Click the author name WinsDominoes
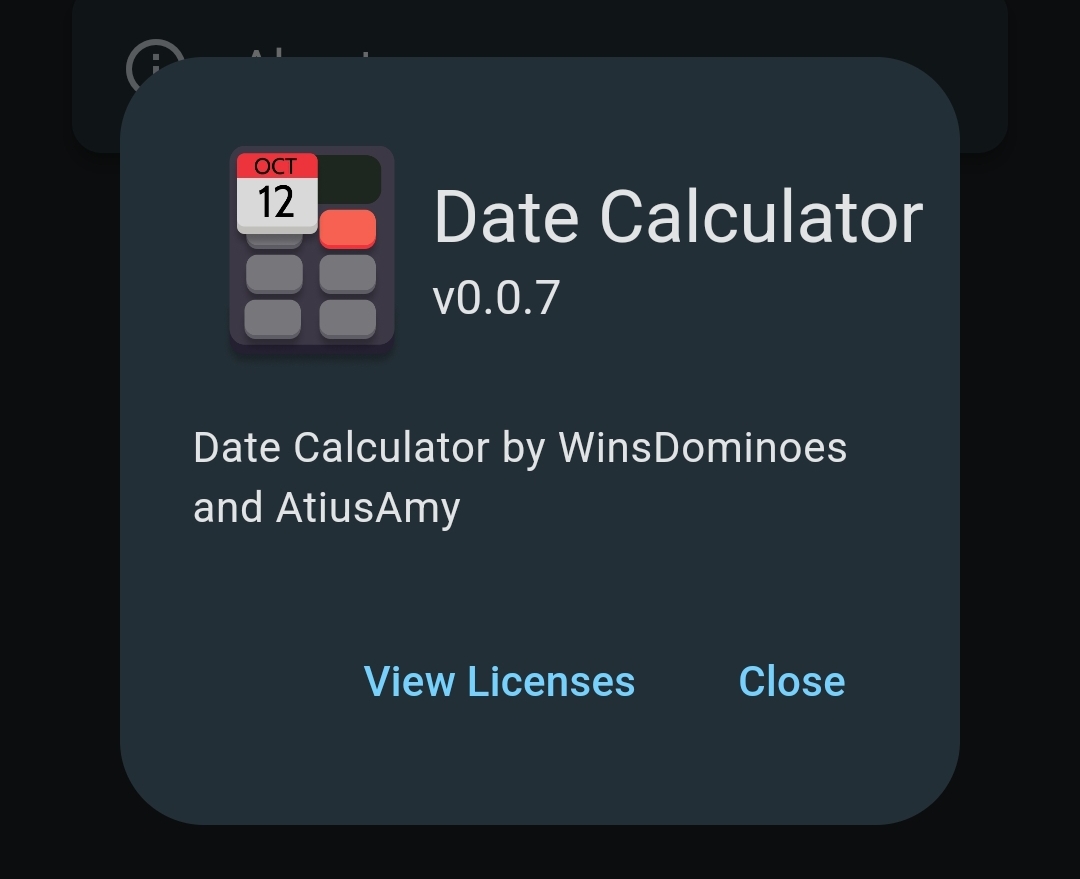Screen dimensions: 1080x879 702,448
